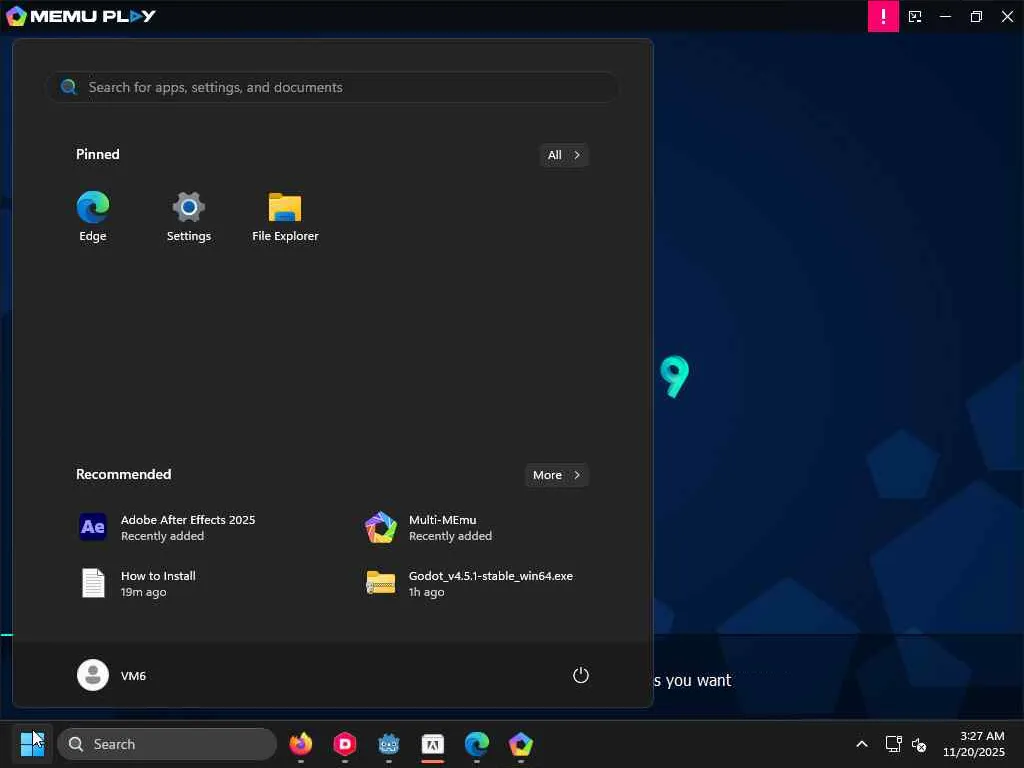The image size is (1024, 768).
Task: Click the MEmu Play logo in titlebar
Action: [x=81, y=16]
